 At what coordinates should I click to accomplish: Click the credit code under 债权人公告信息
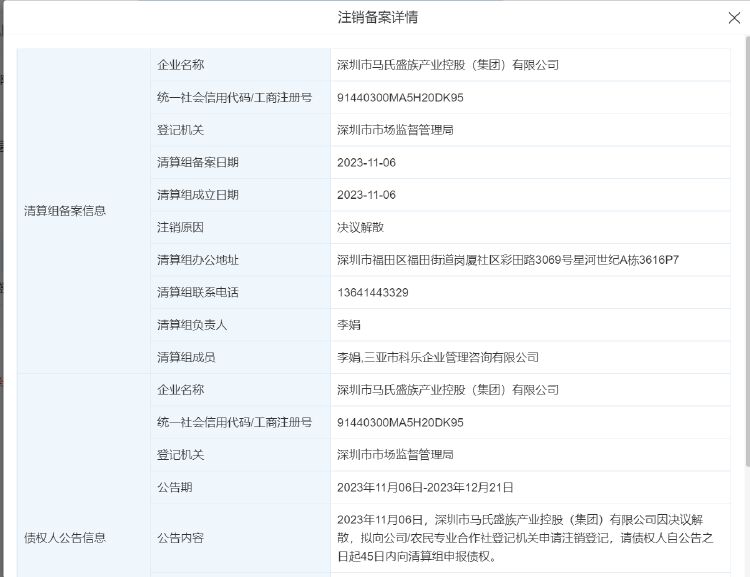click(x=400, y=422)
